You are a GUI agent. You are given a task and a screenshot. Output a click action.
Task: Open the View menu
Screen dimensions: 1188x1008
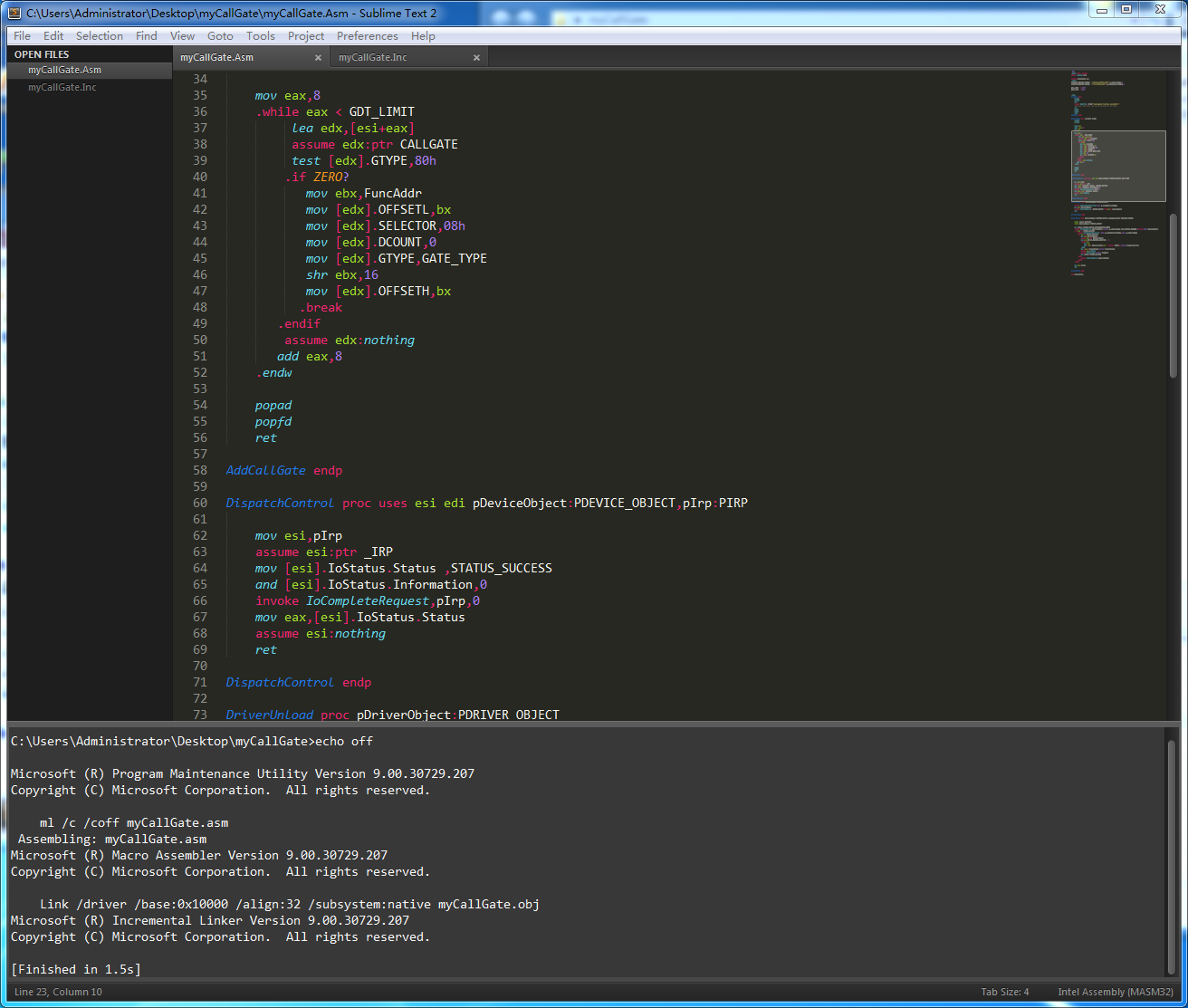(x=182, y=36)
